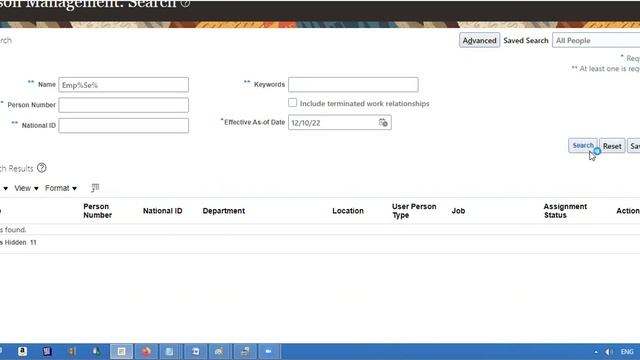
Task: Sort by Location column header
Action: pyautogui.click(x=348, y=211)
